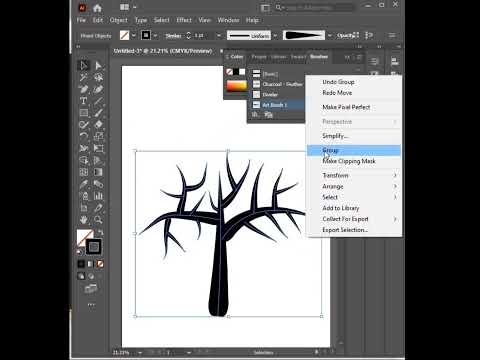Click the Fill swatch in toolbox
480x360 pixels.
(x=83, y=237)
